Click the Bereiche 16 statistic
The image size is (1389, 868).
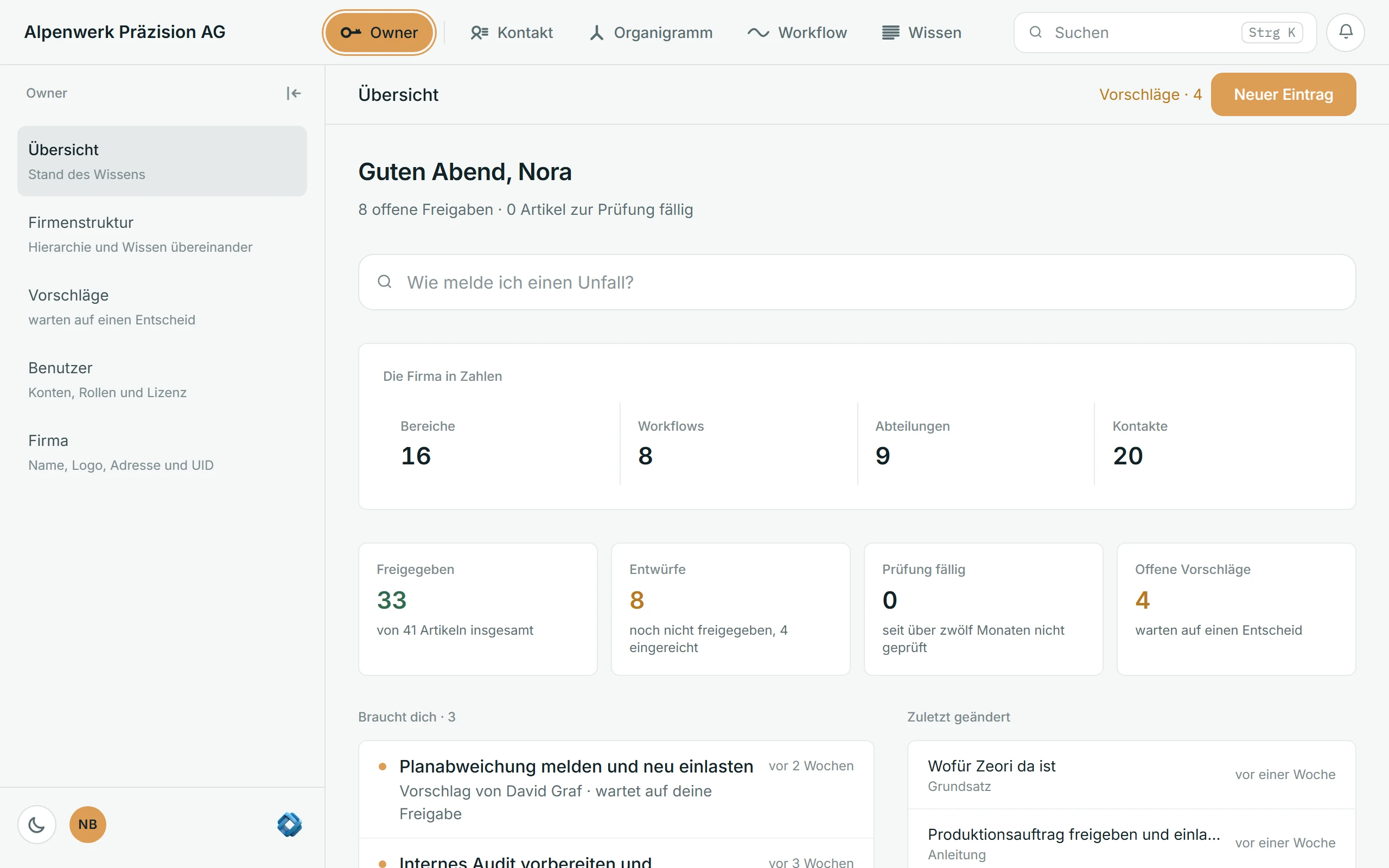[501, 444]
